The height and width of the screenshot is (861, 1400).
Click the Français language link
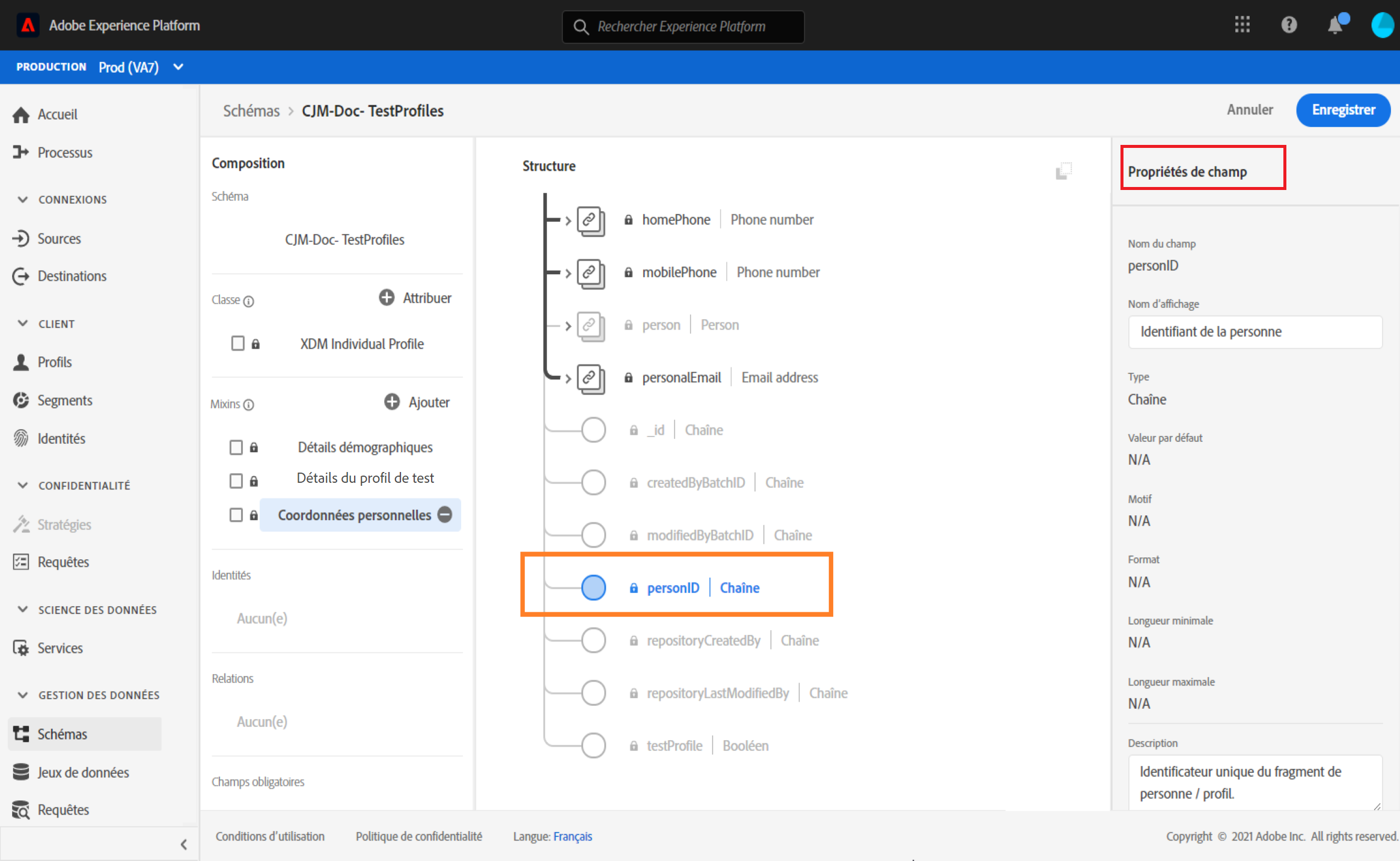(x=572, y=836)
